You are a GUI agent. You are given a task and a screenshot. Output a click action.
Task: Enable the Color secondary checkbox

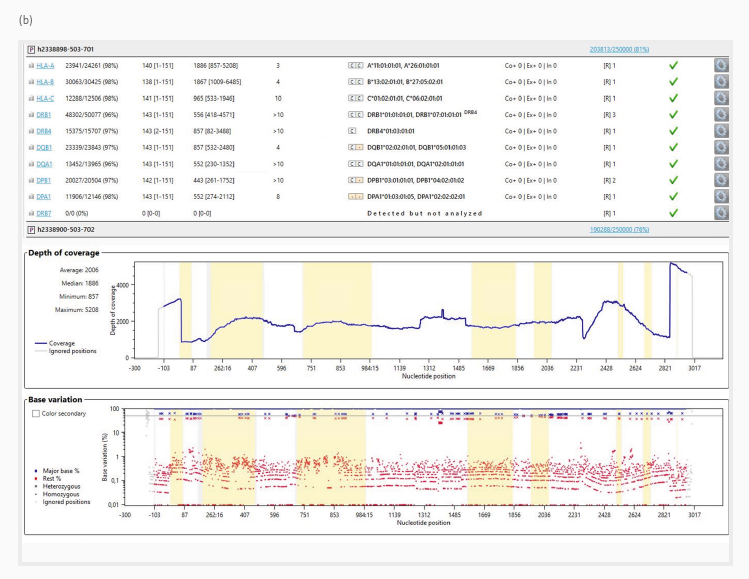pos(37,413)
